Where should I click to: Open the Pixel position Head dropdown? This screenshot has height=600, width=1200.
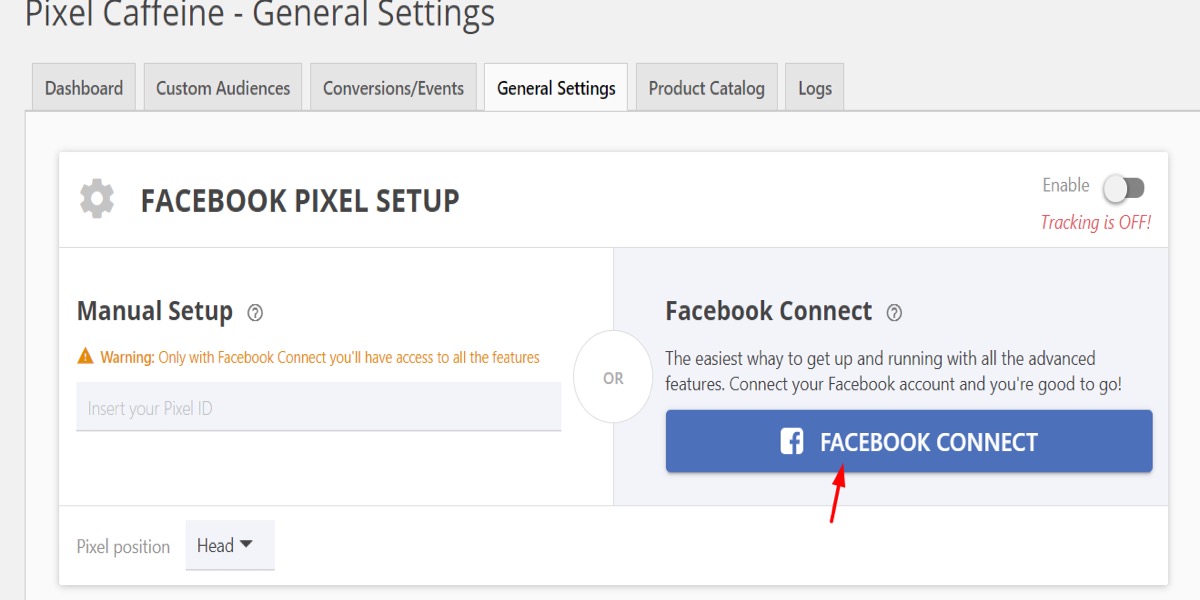[x=229, y=545]
